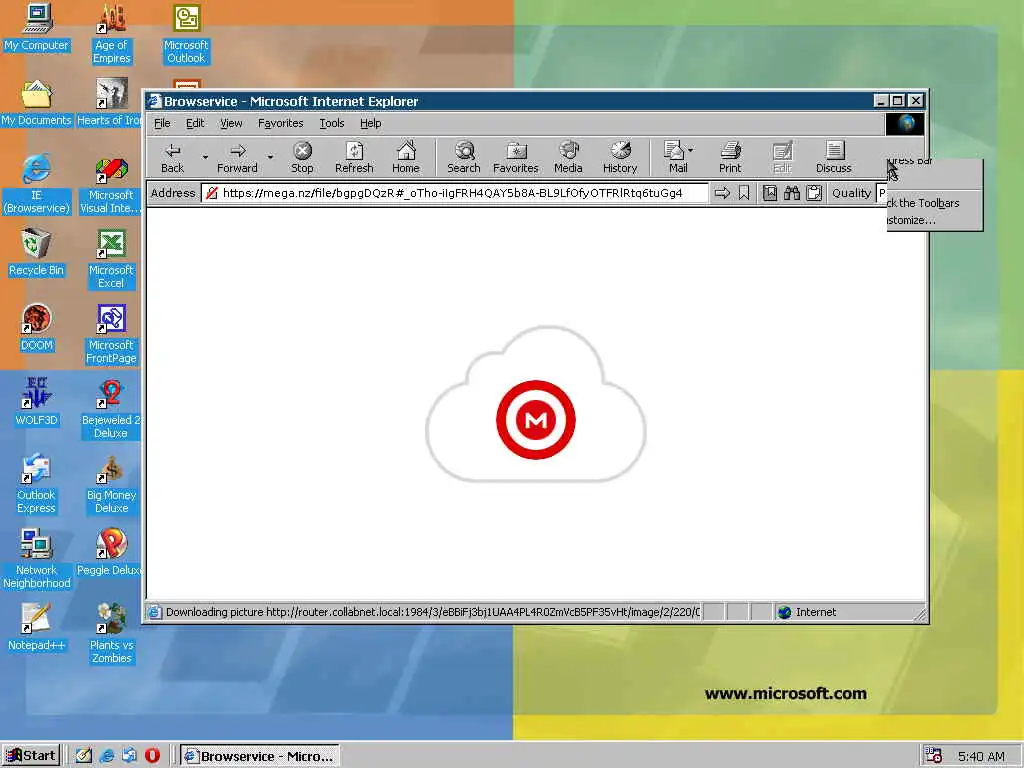Image resolution: width=1024 pixels, height=768 pixels.
Task: Open the Quality combo box
Action: click(882, 193)
